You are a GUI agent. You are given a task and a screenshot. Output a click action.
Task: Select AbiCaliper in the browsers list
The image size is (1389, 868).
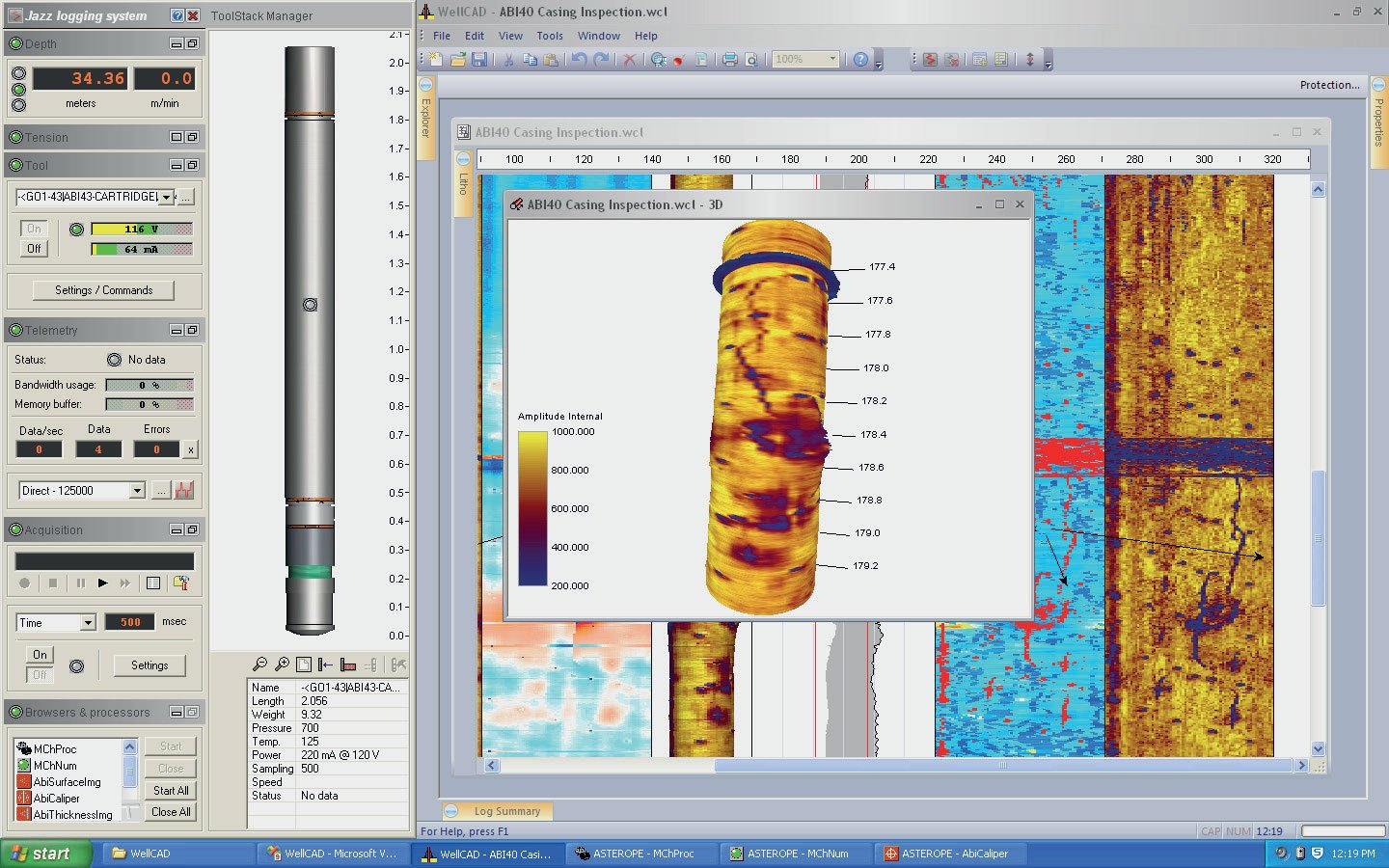coord(56,799)
